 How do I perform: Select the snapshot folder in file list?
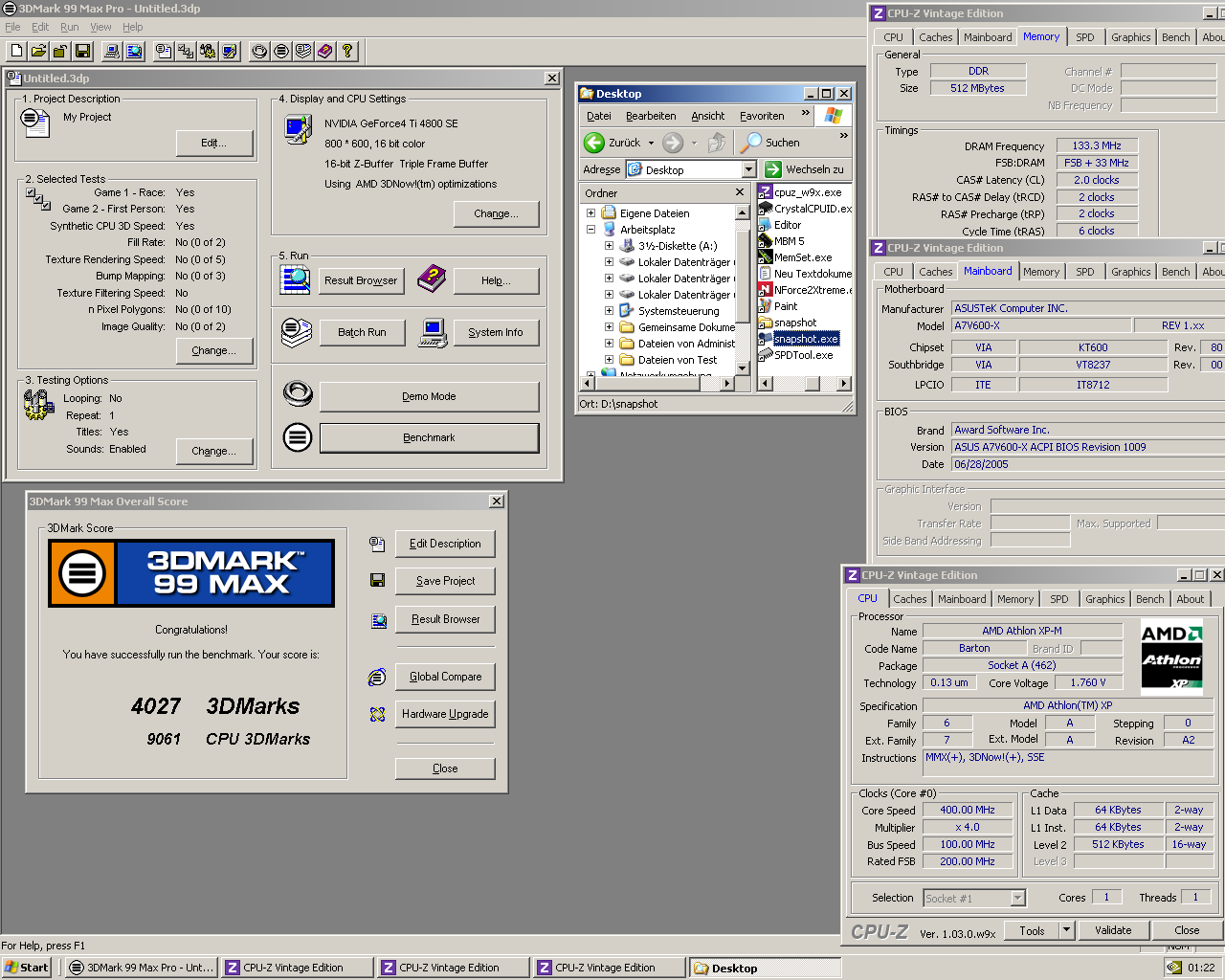pyautogui.click(x=788, y=323)
